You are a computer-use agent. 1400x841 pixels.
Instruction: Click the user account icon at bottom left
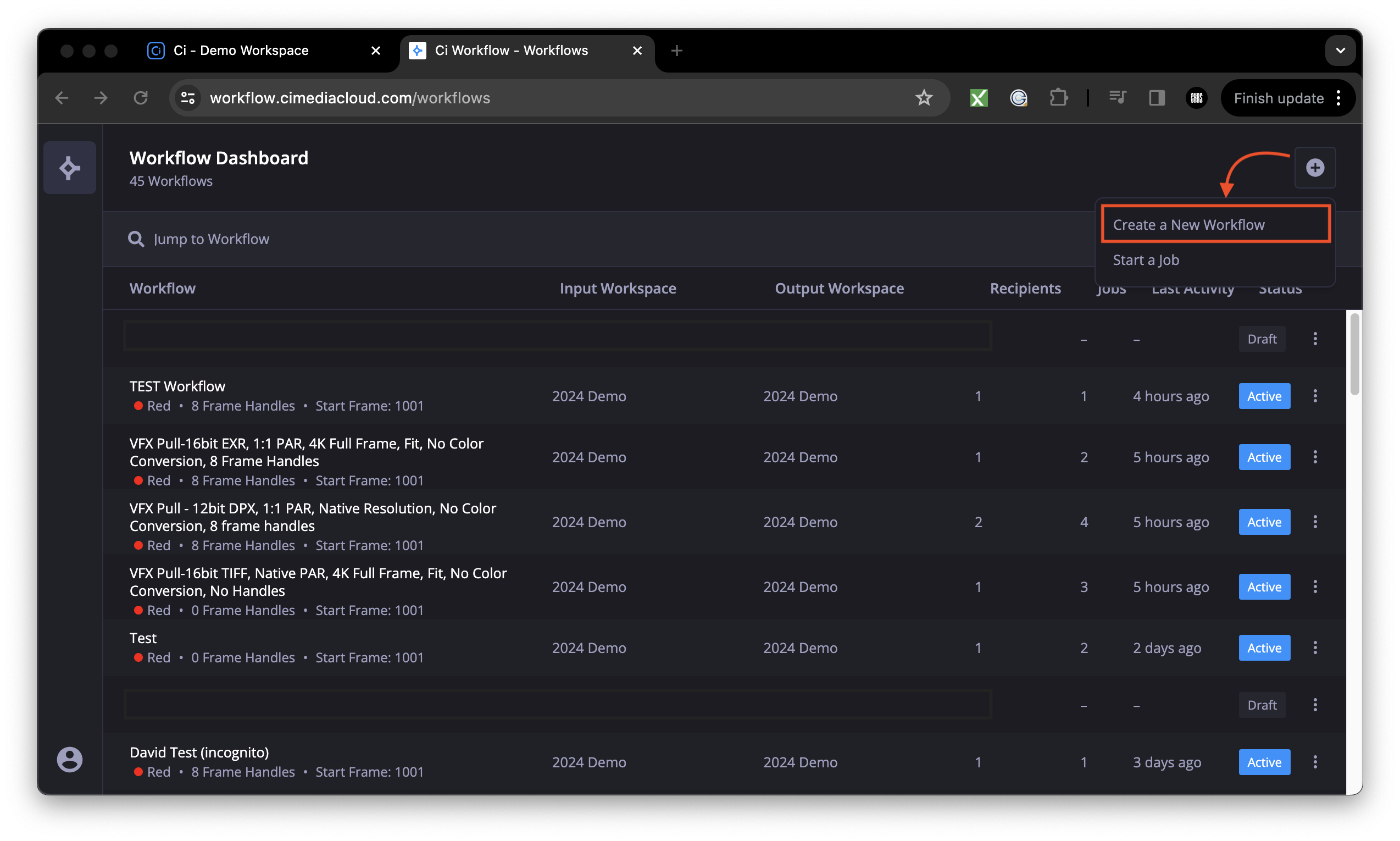69,759
